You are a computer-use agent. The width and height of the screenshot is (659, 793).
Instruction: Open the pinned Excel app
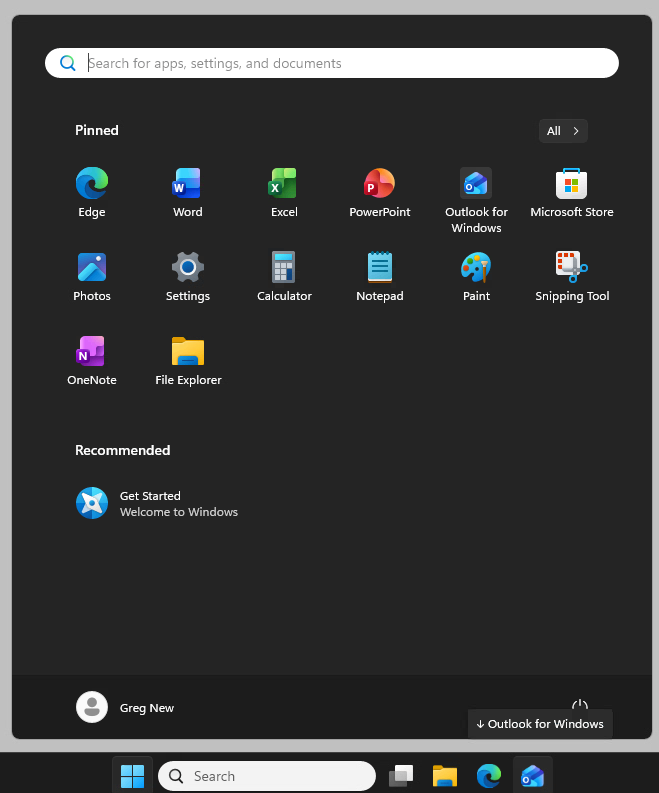pyautogui.click(x=284, y=193)
